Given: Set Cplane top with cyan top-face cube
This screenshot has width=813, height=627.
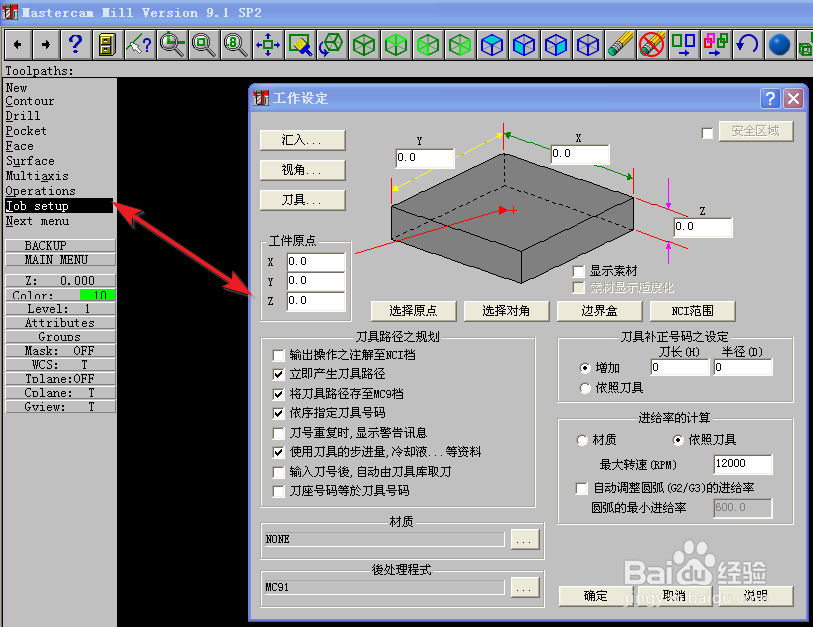Looking at the screenshot, I should click(492, 45).
